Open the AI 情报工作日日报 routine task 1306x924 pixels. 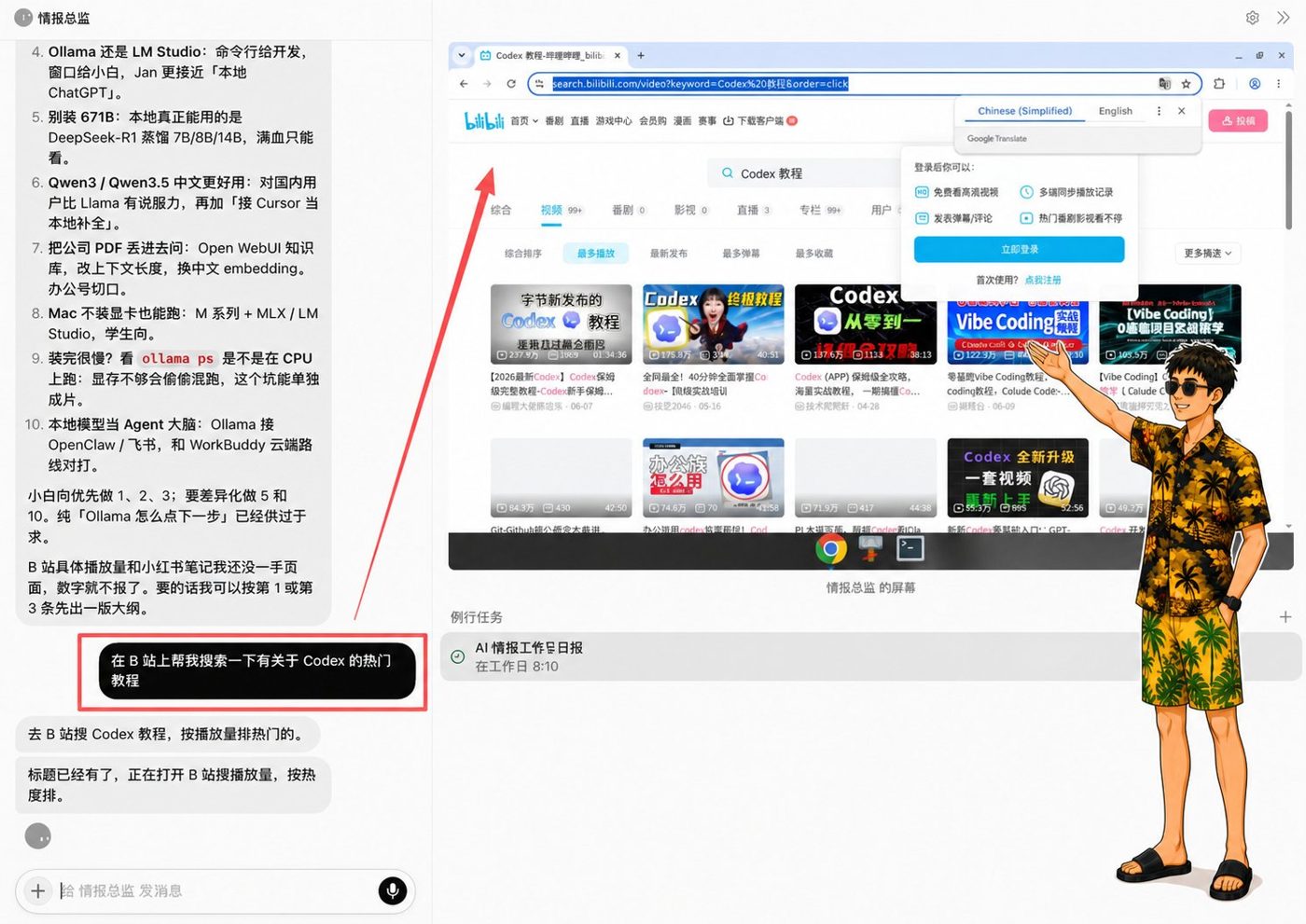tap(871, 656)
